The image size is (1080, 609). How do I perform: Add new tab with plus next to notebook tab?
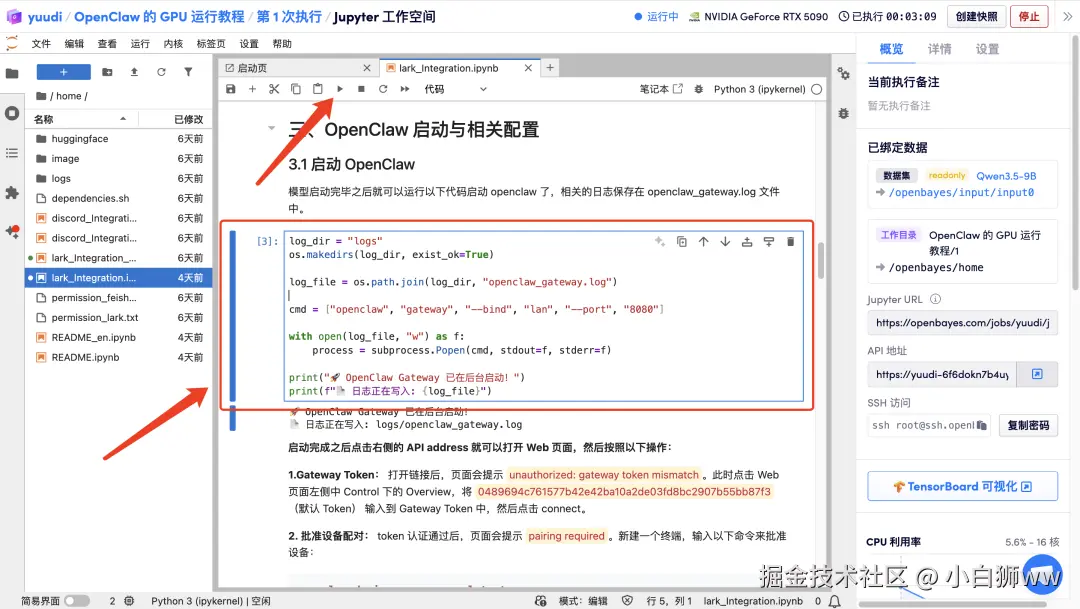point(550,68)
